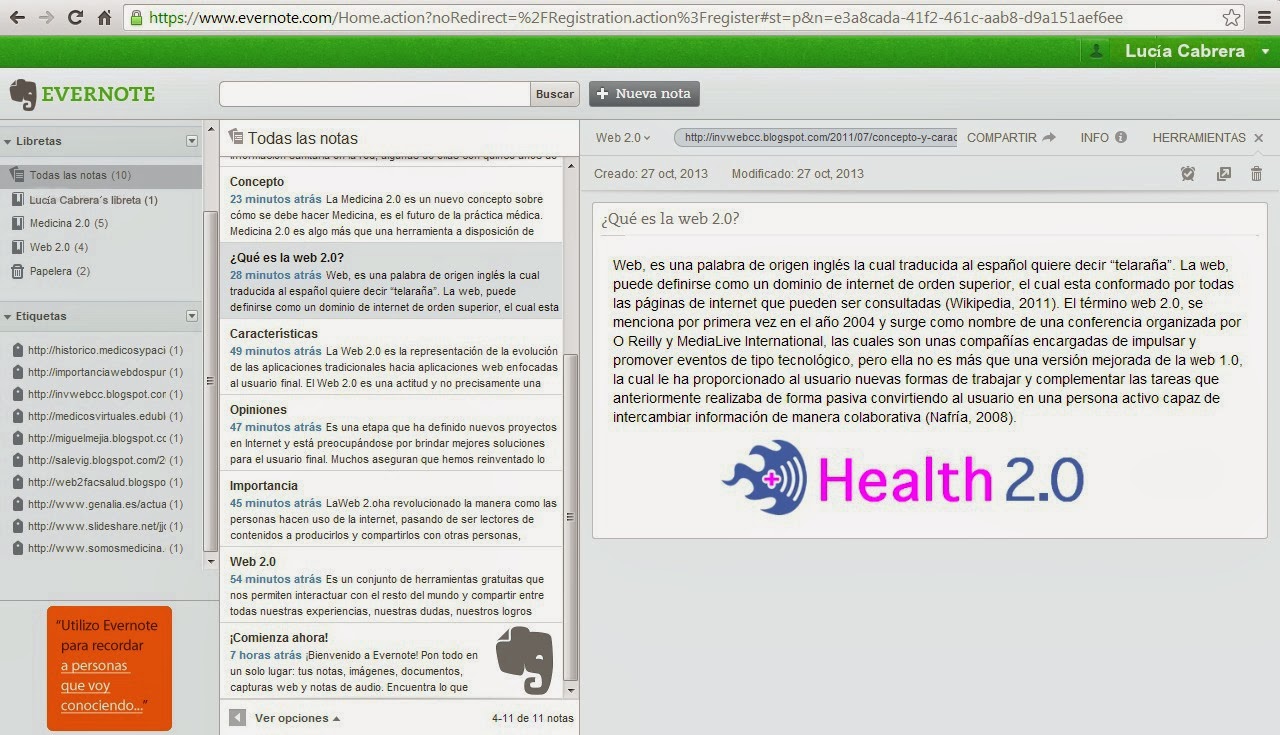Open the Web 2.0 note in list
The image size is (1280, 735).
click(391, 585)
